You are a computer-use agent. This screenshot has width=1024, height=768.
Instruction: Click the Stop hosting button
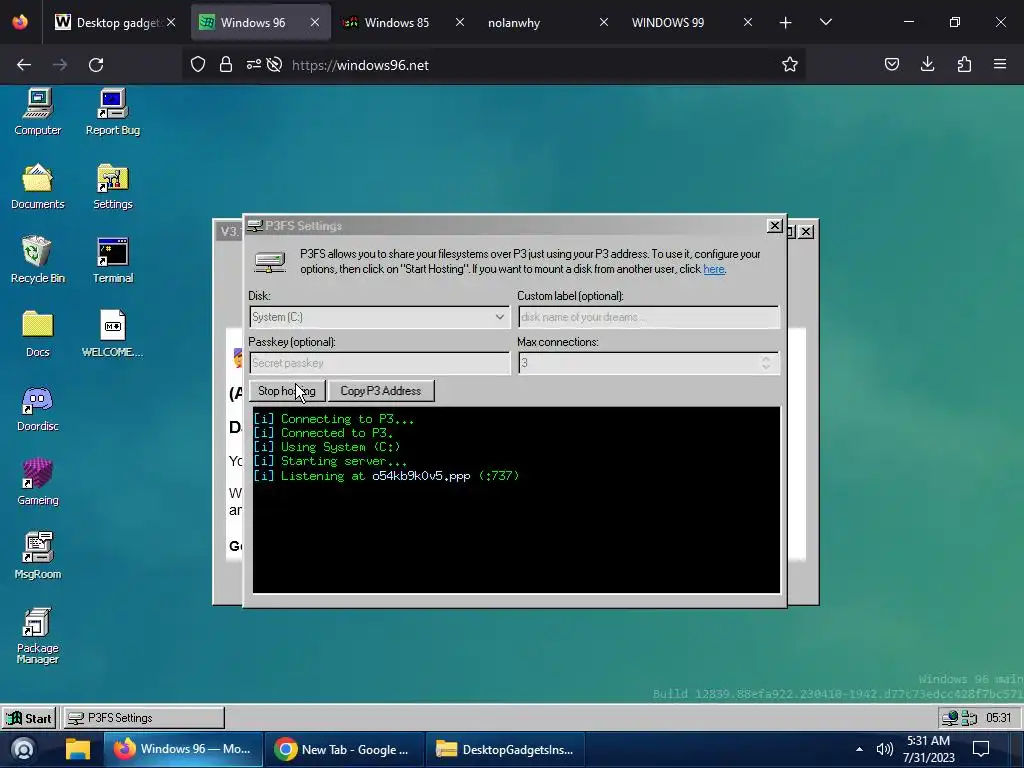pyautogui.click(x=287, y=391)
